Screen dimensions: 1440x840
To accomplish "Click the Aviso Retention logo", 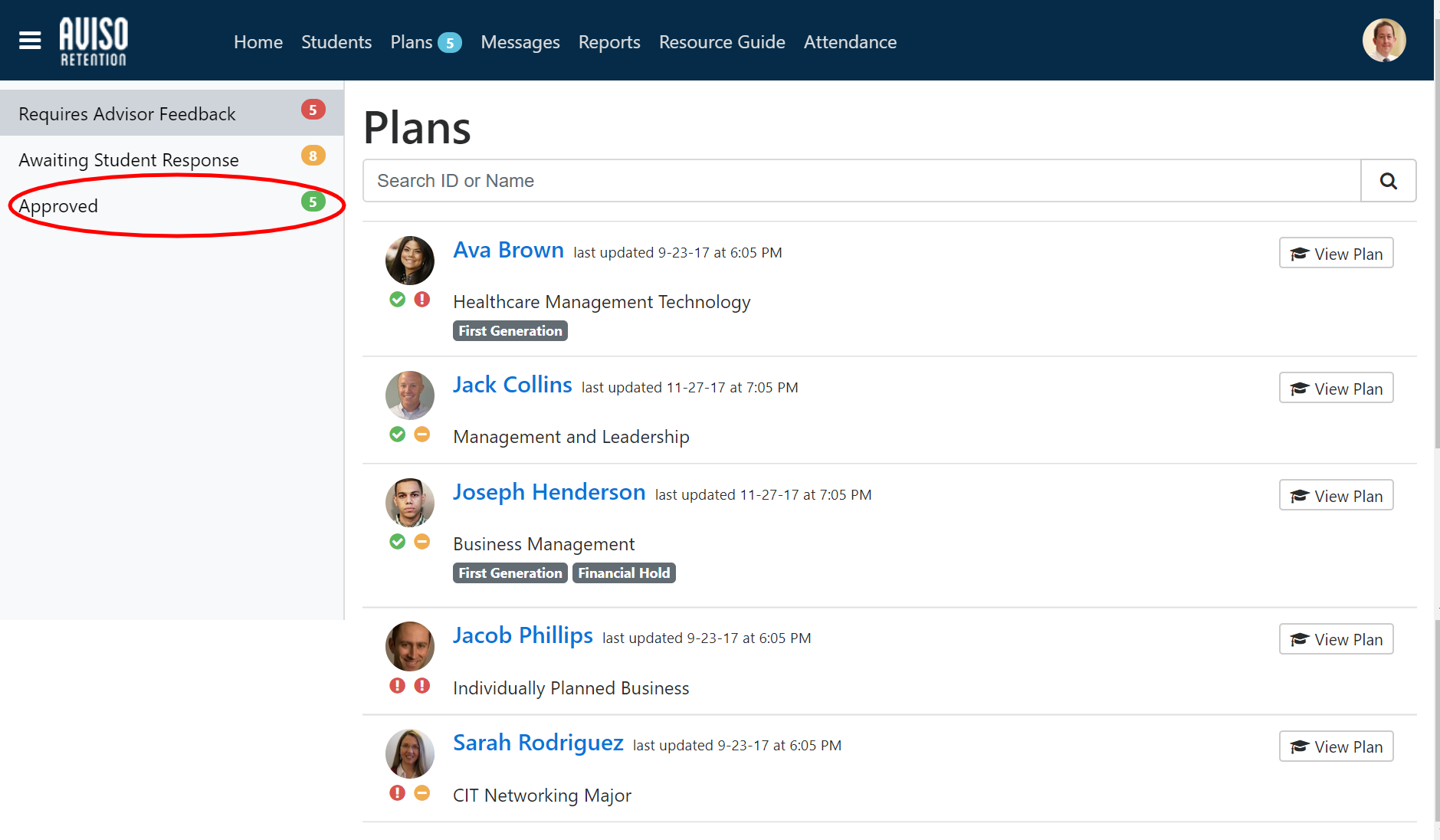I will 93,41.
